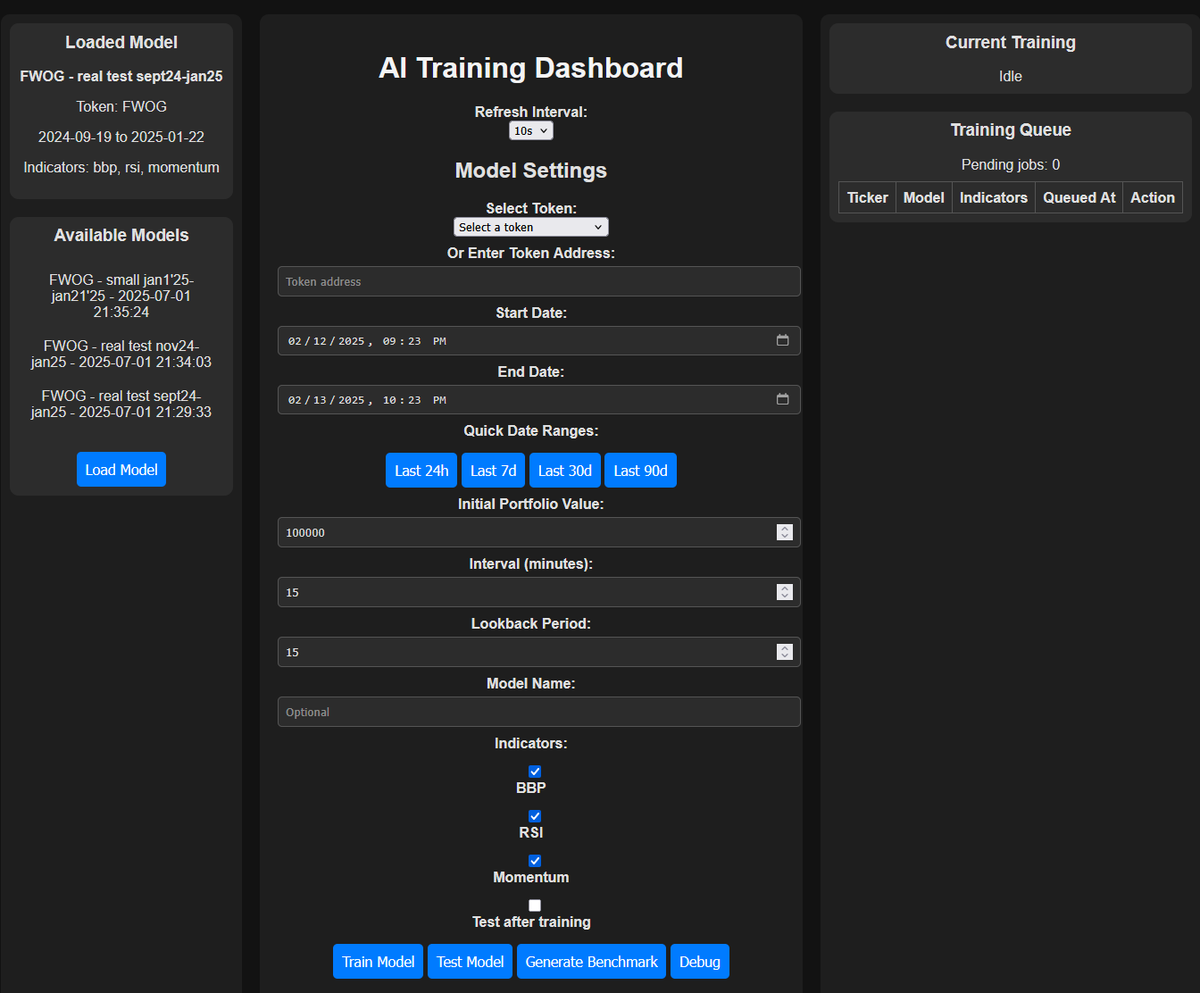Click the Start Date date-time field
The width and height of the screenshot is (1200, 993).
coord(539,340)
